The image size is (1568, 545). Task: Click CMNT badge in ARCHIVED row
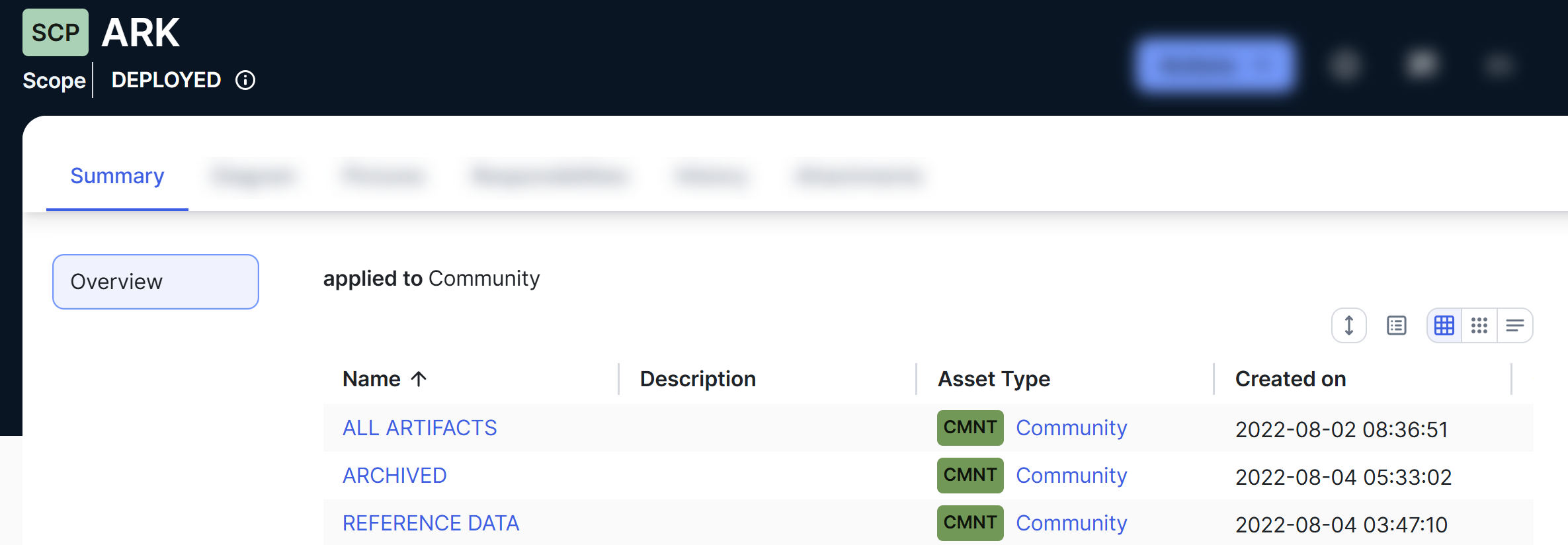coord(970,476)
